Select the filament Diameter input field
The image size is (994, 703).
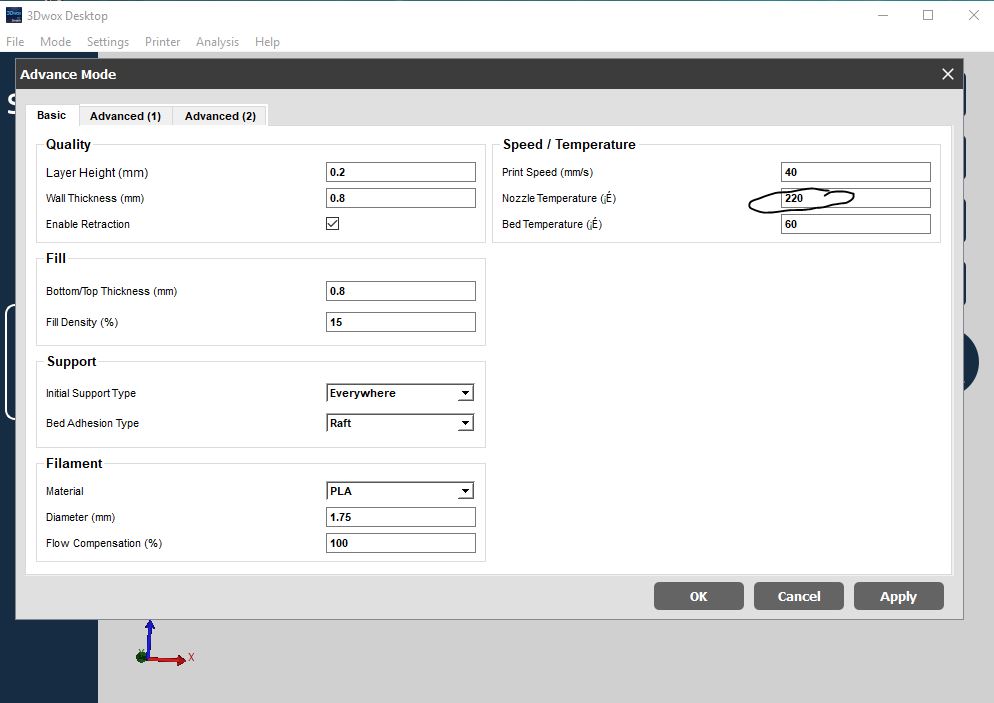pos(401,517)
